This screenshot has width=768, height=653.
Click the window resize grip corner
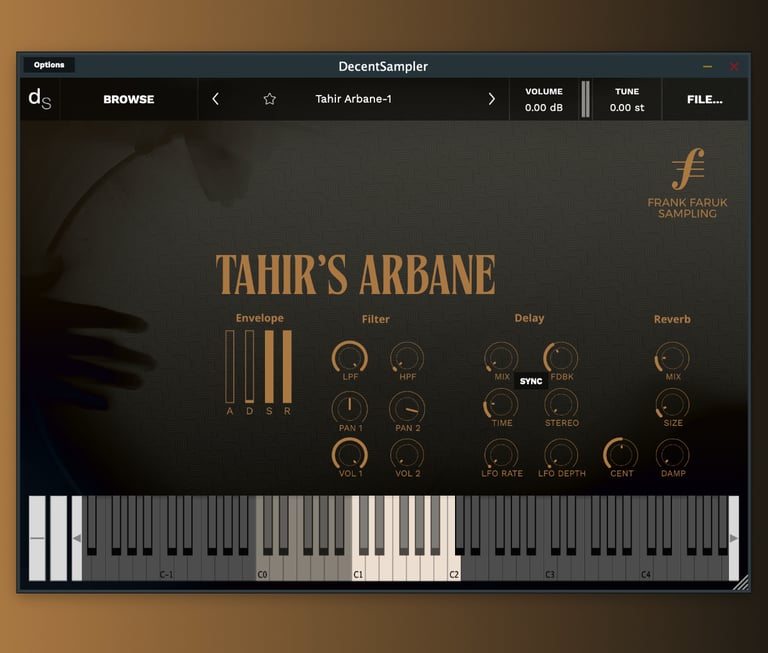(741, 583)
